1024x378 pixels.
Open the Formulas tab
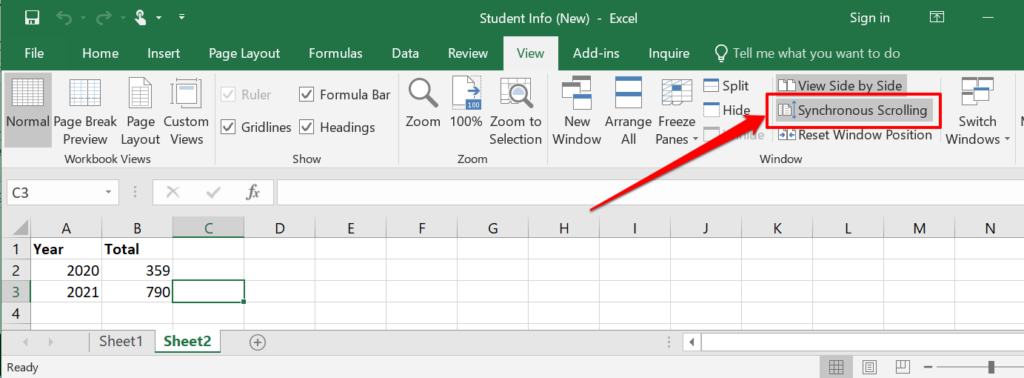[335, 54]
